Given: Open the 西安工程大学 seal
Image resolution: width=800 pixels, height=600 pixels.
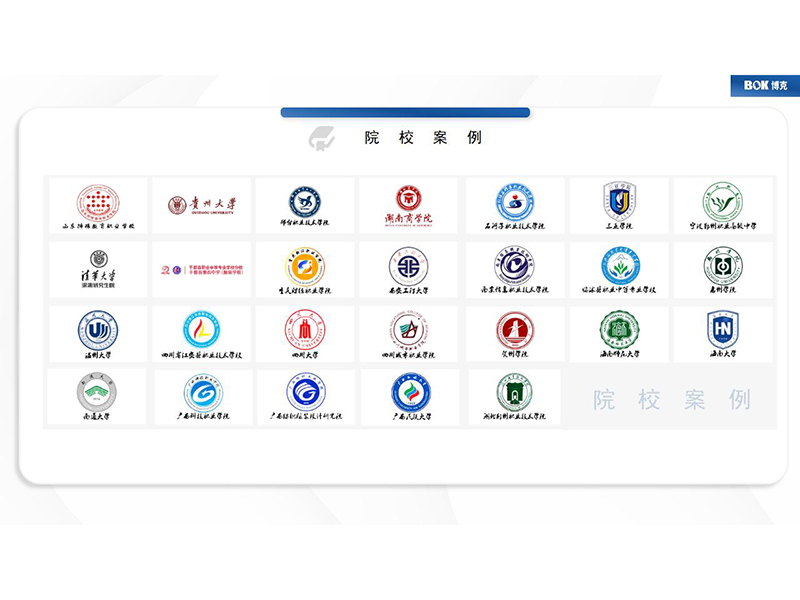Looking at the screenshot, I should pyautogui.click(x=408, y=266).
